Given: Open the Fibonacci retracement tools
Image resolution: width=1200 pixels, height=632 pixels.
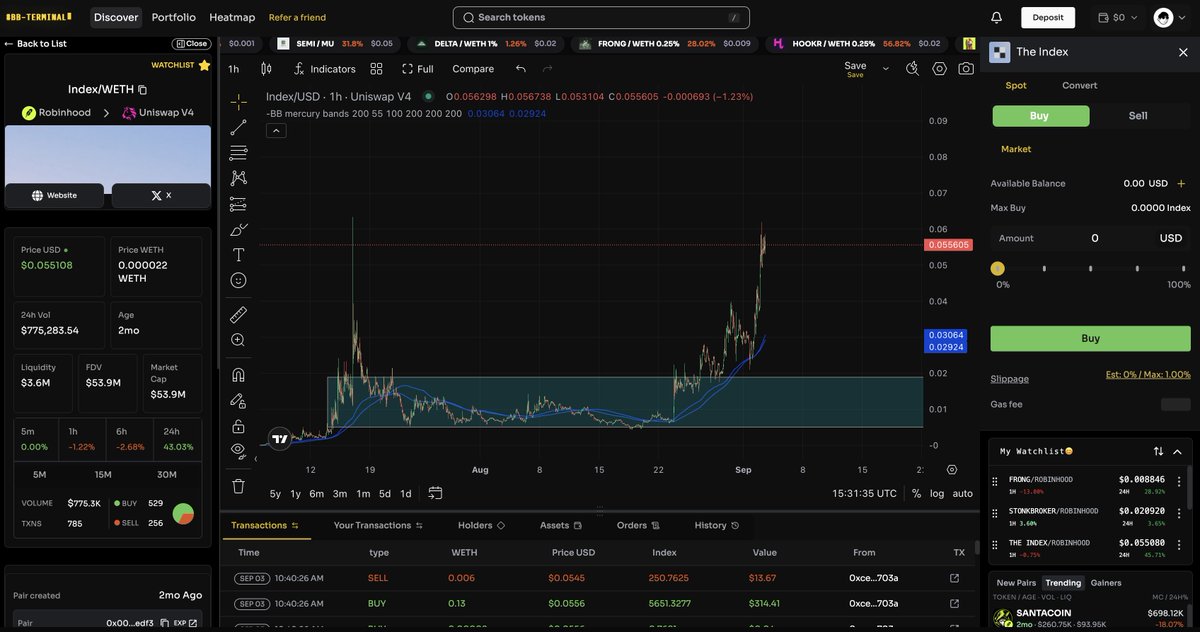Looking at the screenshot, I should point(238,153).
